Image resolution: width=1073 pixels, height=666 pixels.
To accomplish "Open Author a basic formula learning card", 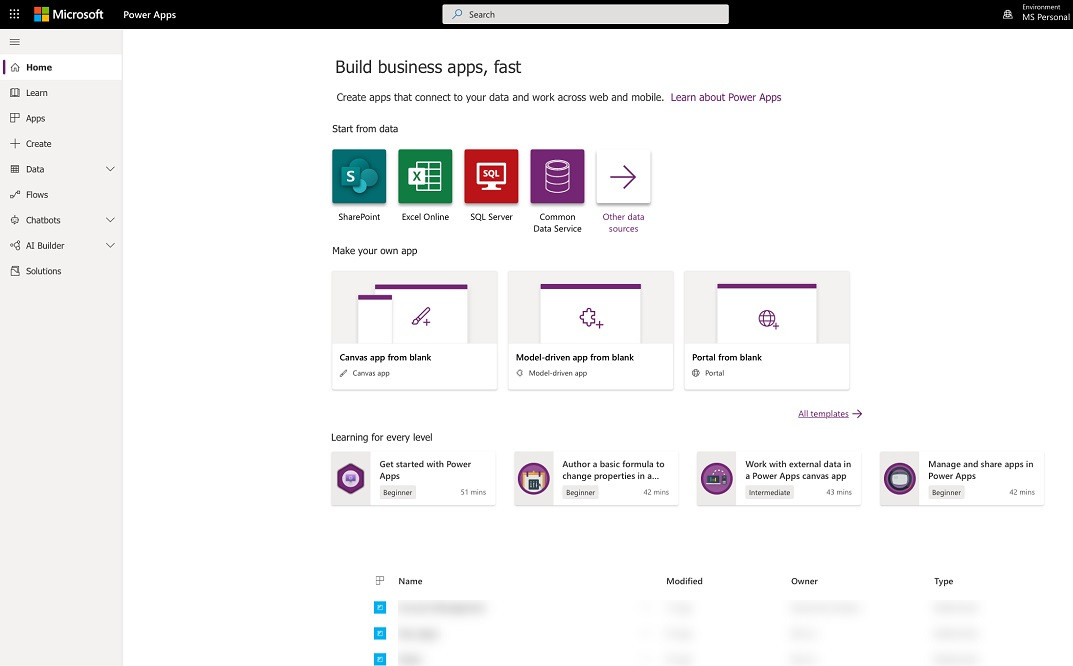I will click(596, 478).
